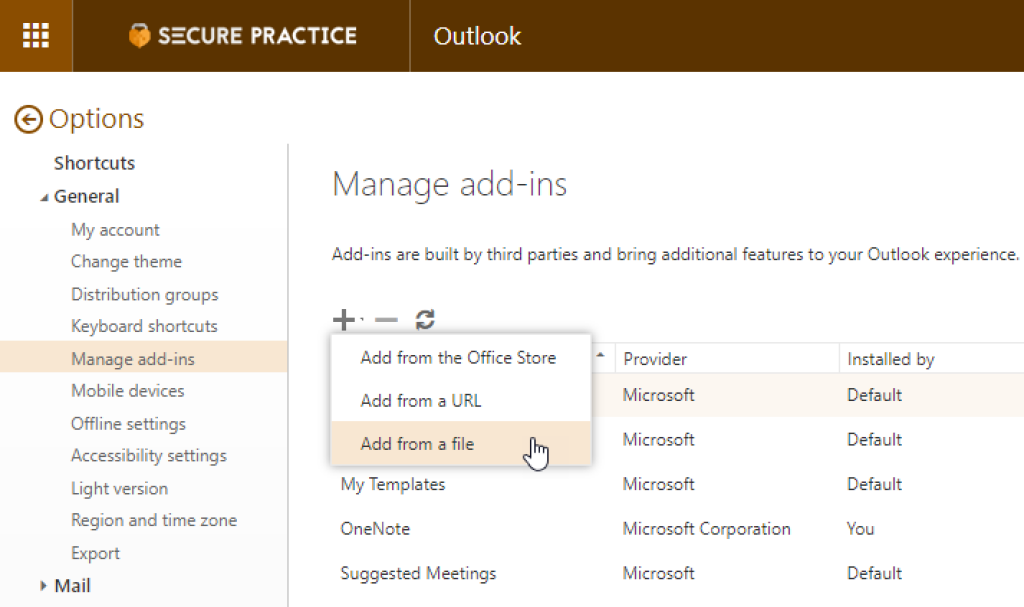Open the app launcher grid
This screenshot has height=607, width=1024.
pos(37,35)
